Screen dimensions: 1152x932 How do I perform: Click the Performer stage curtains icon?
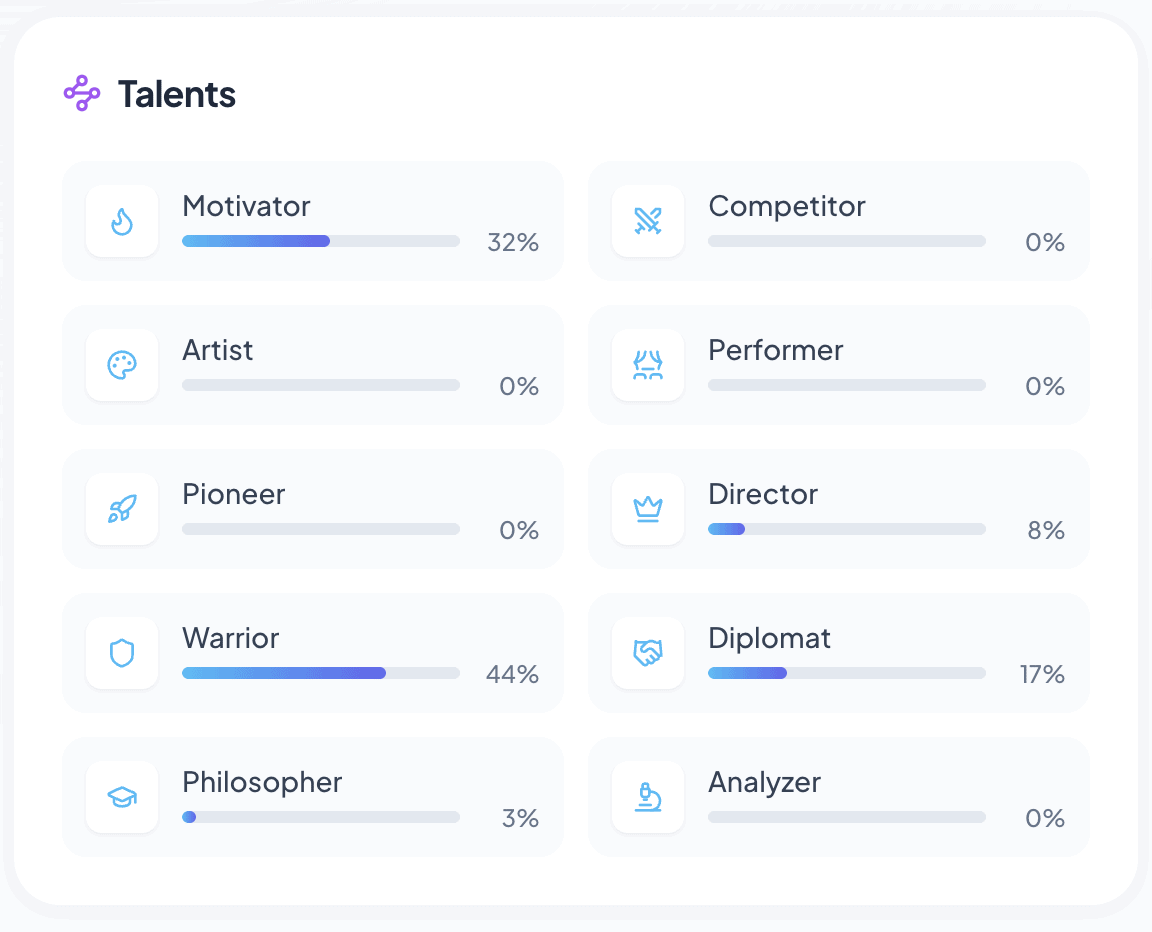point(648,365)
